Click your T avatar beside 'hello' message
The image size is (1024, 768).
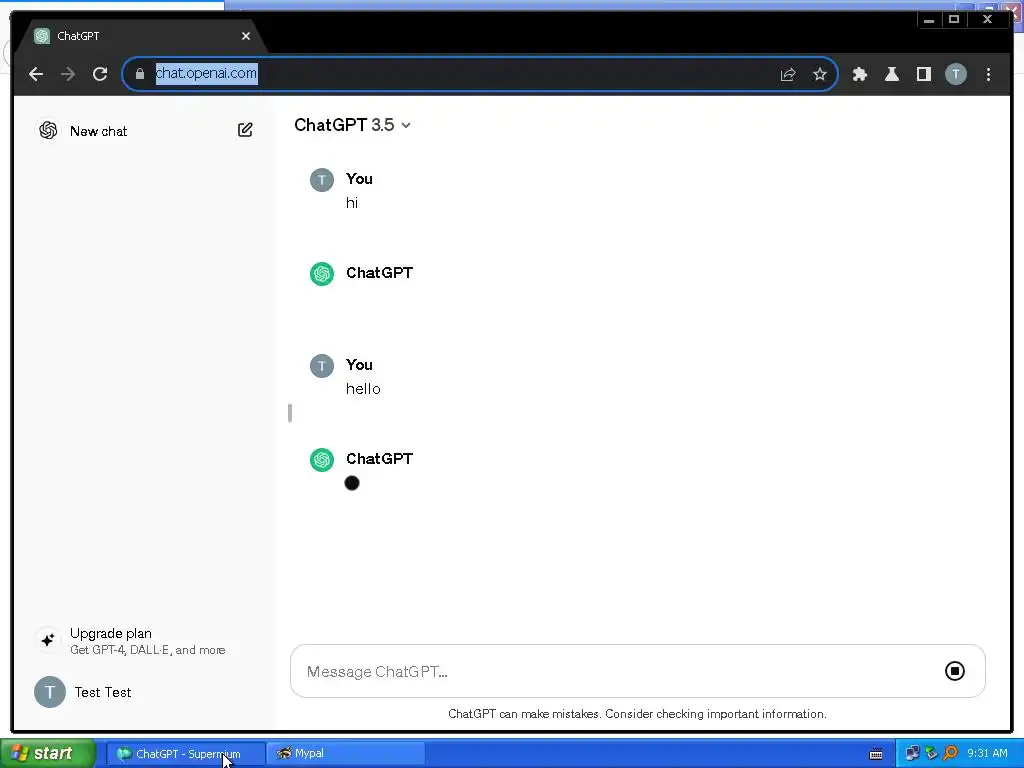point(321,366)
